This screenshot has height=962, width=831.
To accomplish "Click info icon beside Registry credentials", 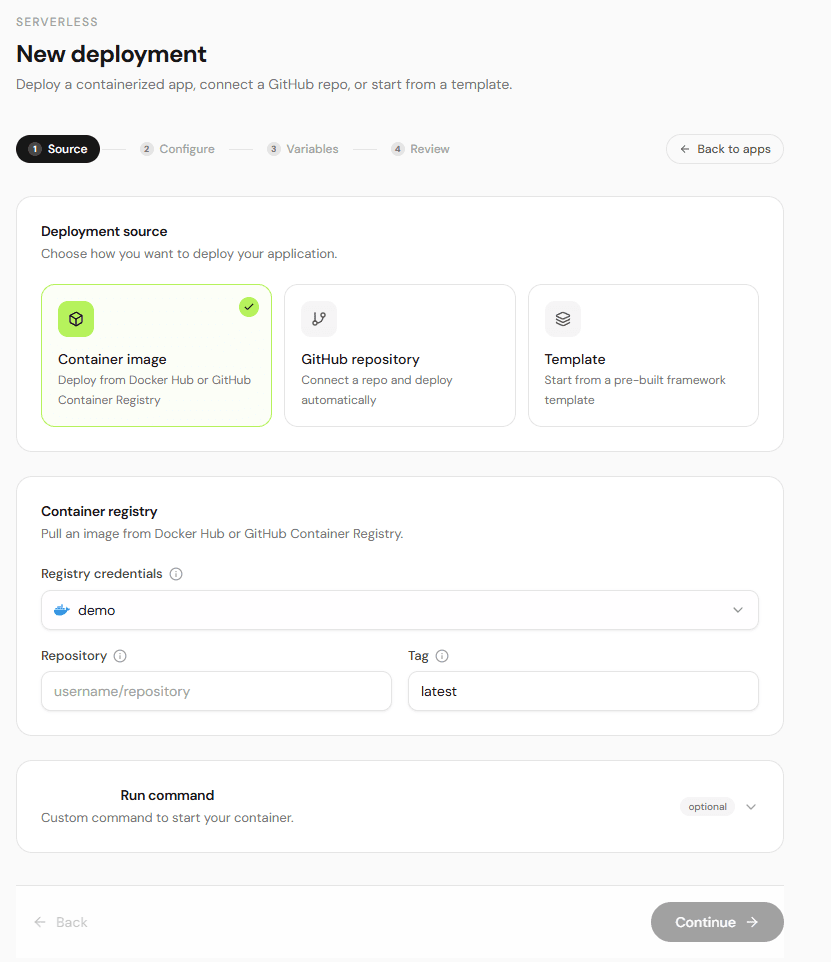I will 176,574.
